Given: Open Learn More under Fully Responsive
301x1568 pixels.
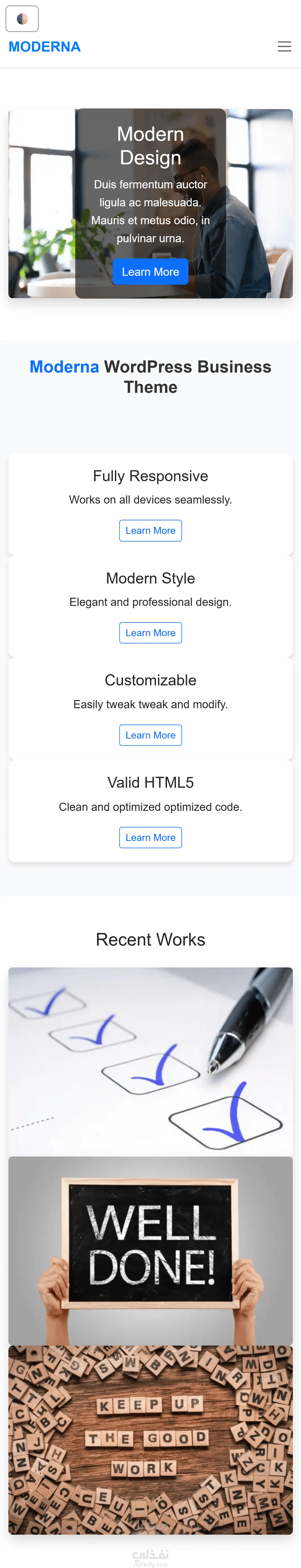Looking at the screenshot, I should click(x=150, y=531).
